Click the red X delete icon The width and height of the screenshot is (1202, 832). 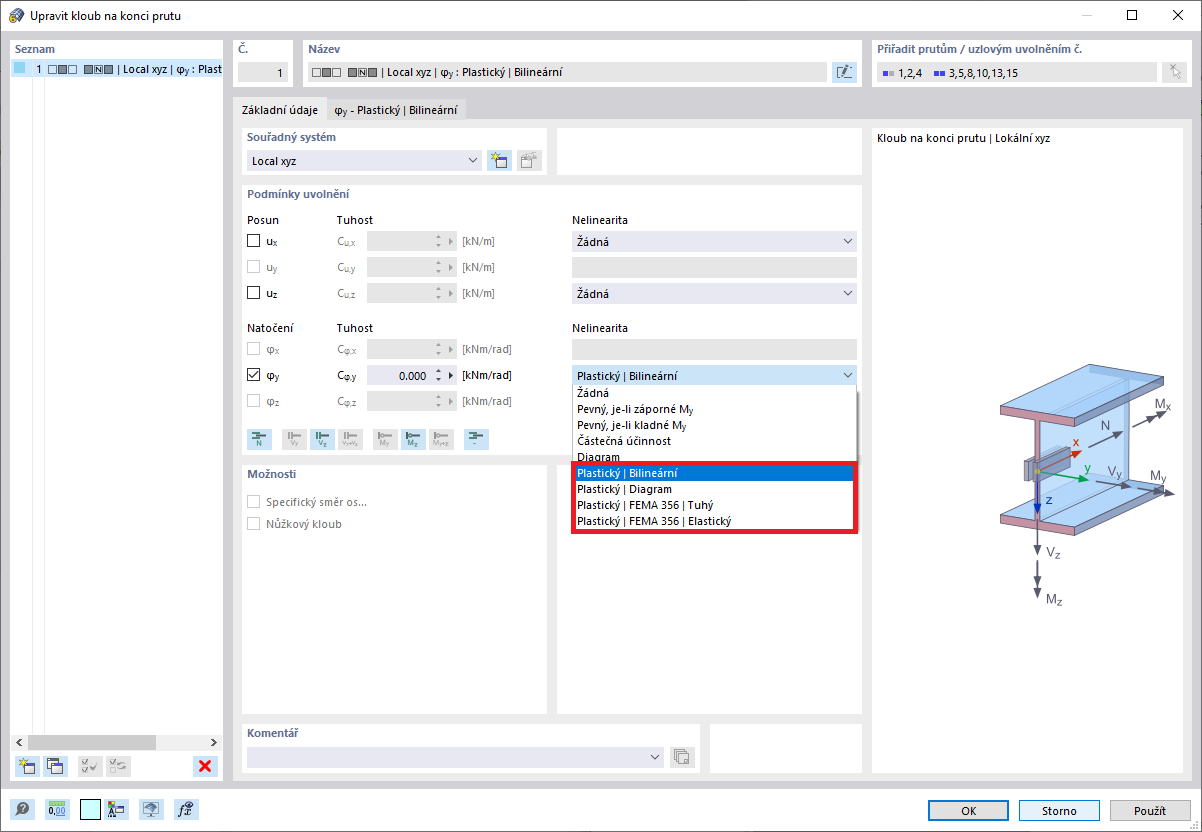tap(205, 766)
